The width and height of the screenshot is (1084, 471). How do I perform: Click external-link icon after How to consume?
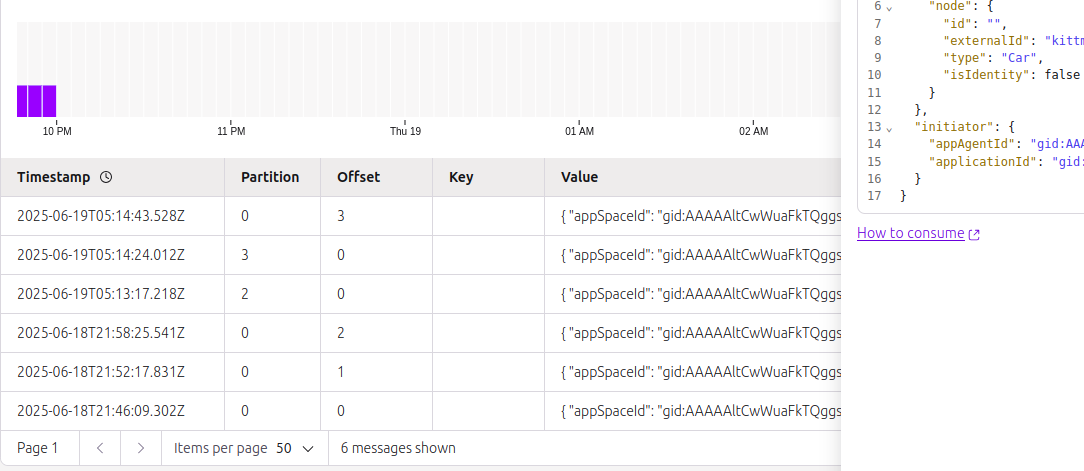[974, 234]
